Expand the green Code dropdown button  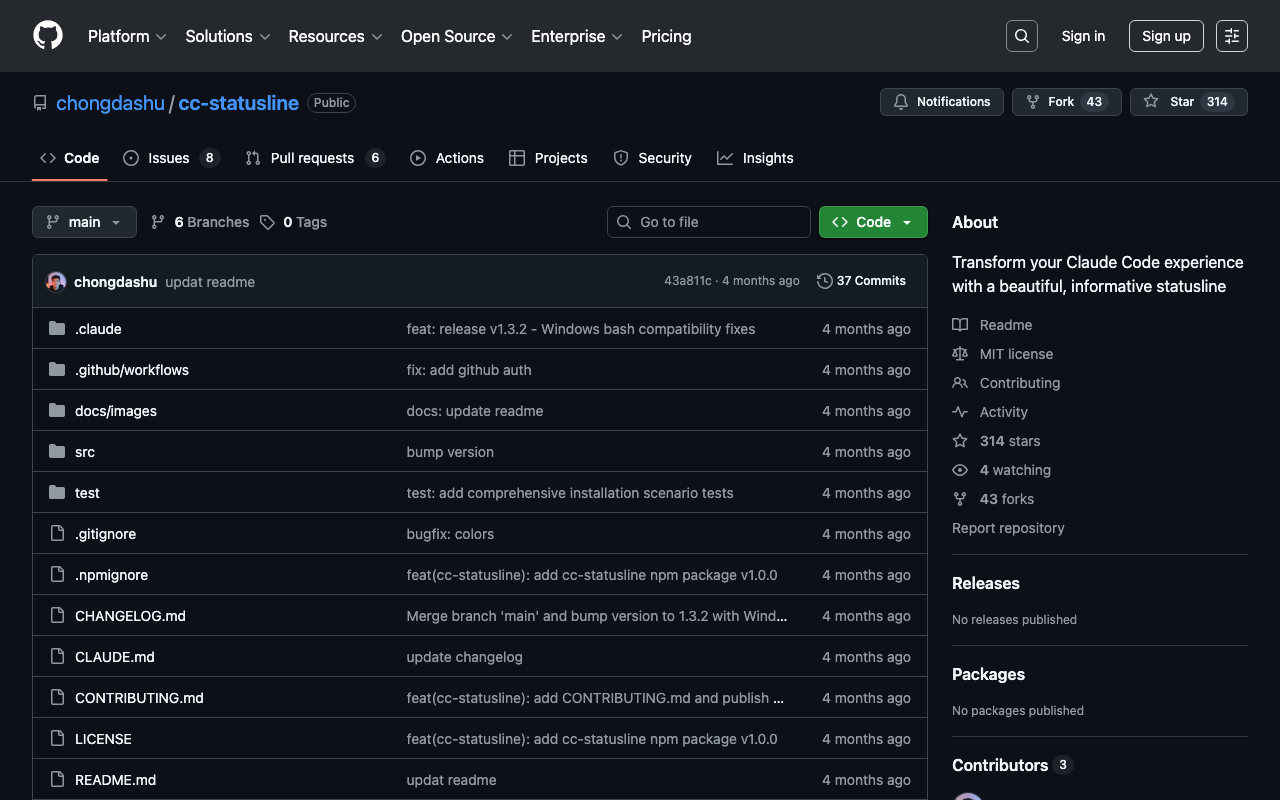pyautogui.click(x=872, y=222)
